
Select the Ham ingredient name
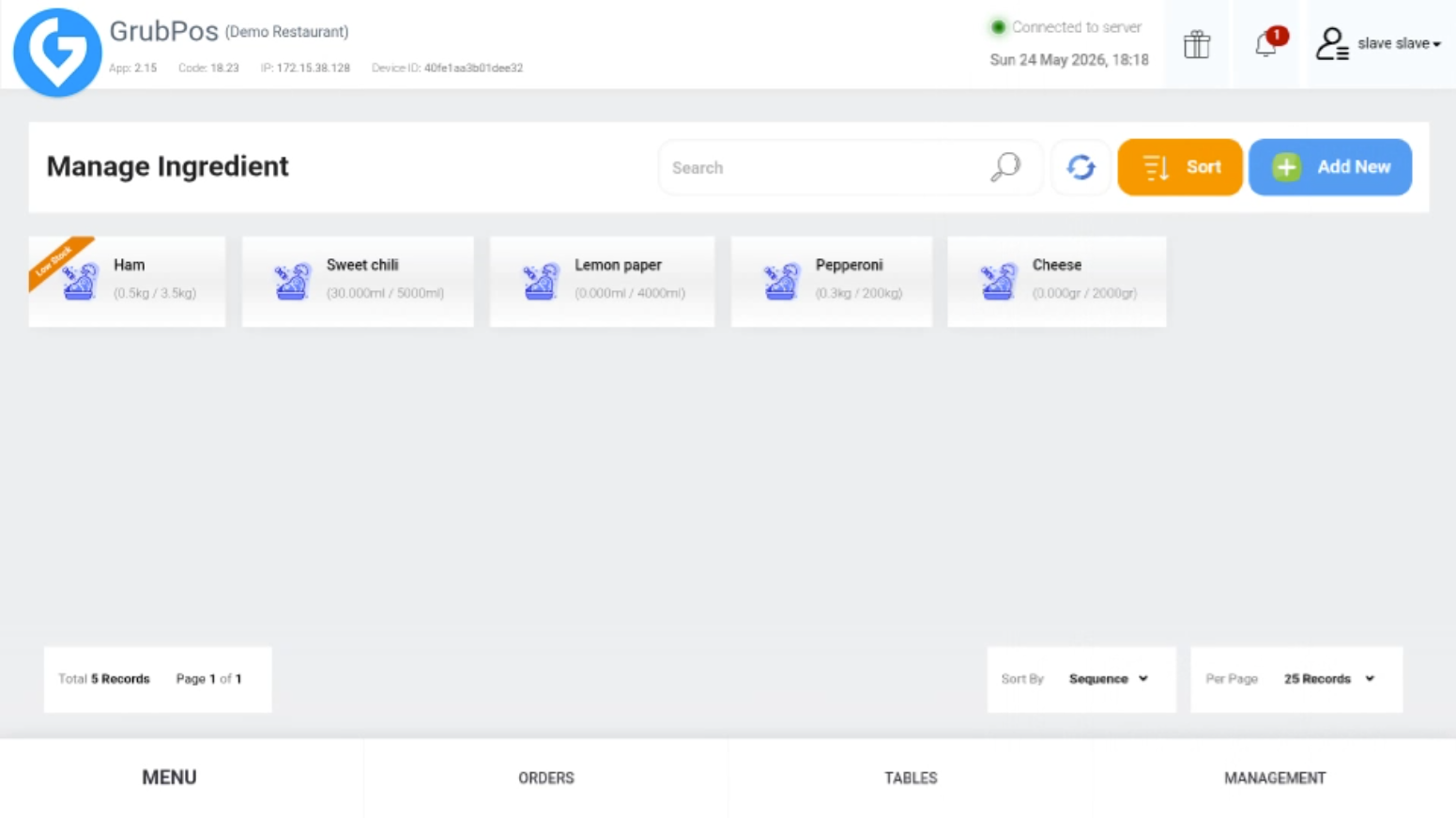point(130,265)
